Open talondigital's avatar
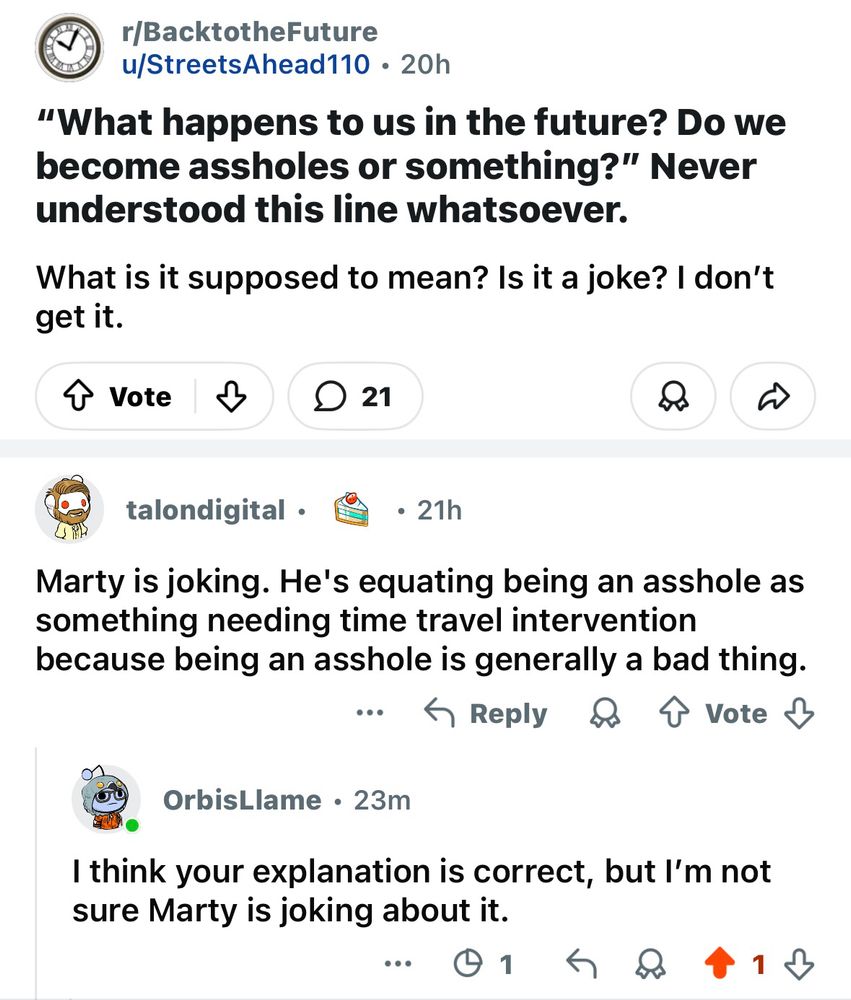851x1000 pixels. 70,510
